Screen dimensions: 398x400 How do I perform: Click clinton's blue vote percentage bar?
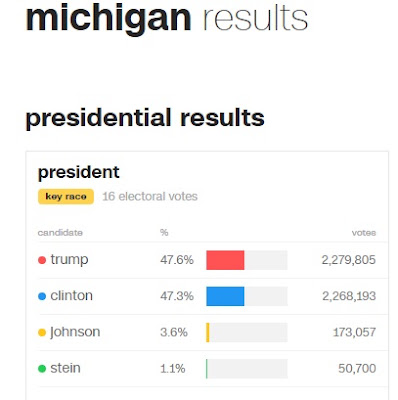pos(225,296)
